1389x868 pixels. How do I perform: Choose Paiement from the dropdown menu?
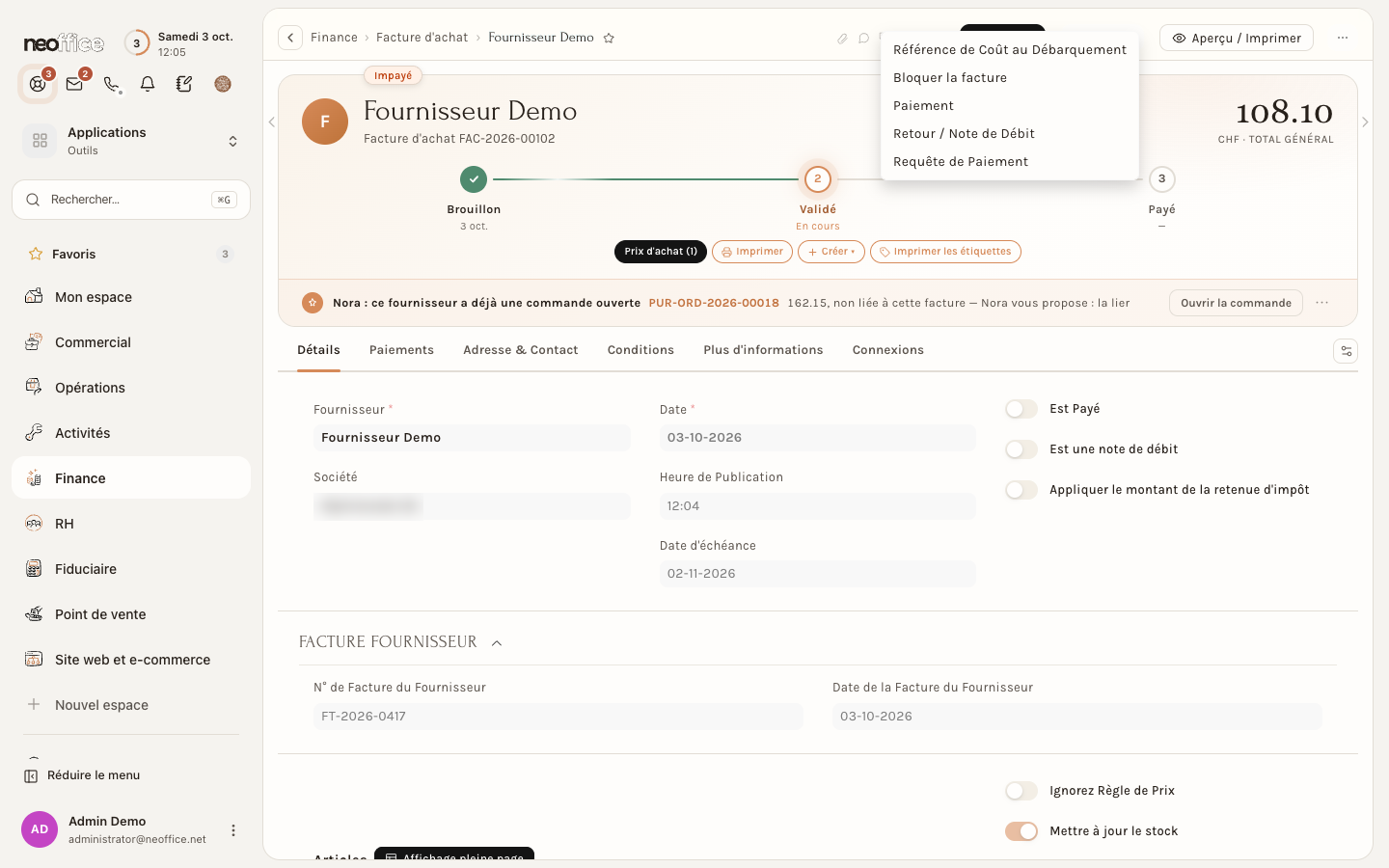[1010, 106]
